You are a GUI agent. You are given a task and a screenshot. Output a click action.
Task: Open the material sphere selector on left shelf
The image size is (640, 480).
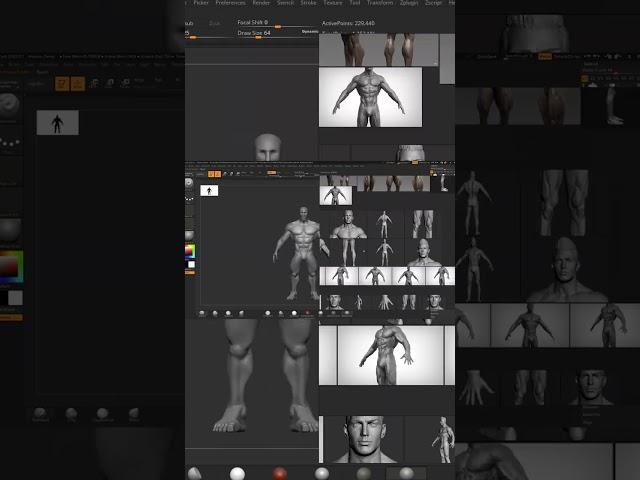point(189,236)
